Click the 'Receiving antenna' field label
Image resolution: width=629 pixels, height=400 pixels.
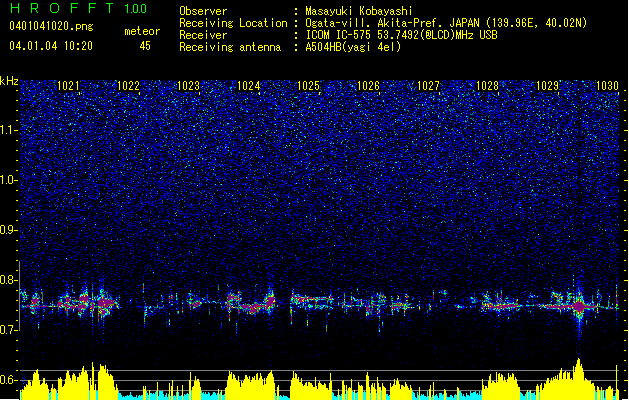click(230, 47)
